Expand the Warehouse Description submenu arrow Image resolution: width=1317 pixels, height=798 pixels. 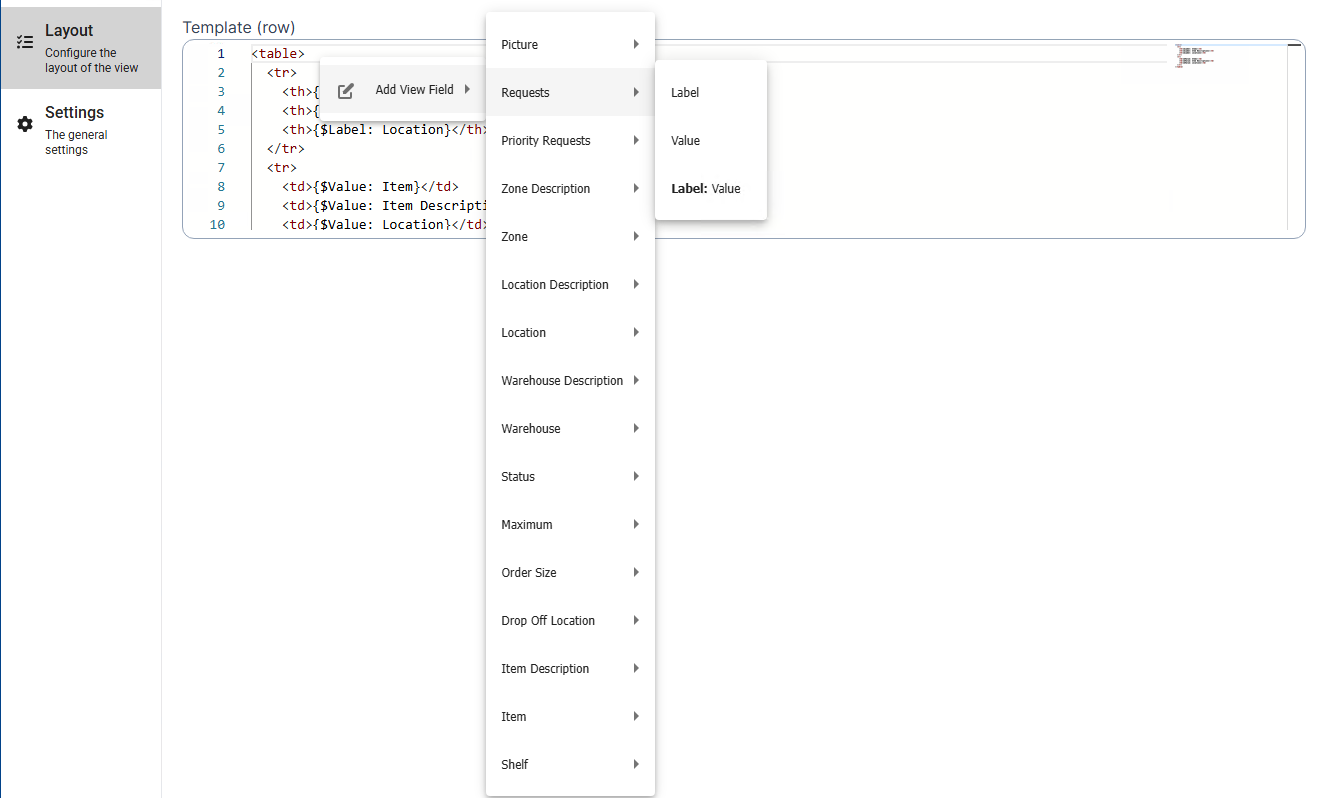(636, 380)
